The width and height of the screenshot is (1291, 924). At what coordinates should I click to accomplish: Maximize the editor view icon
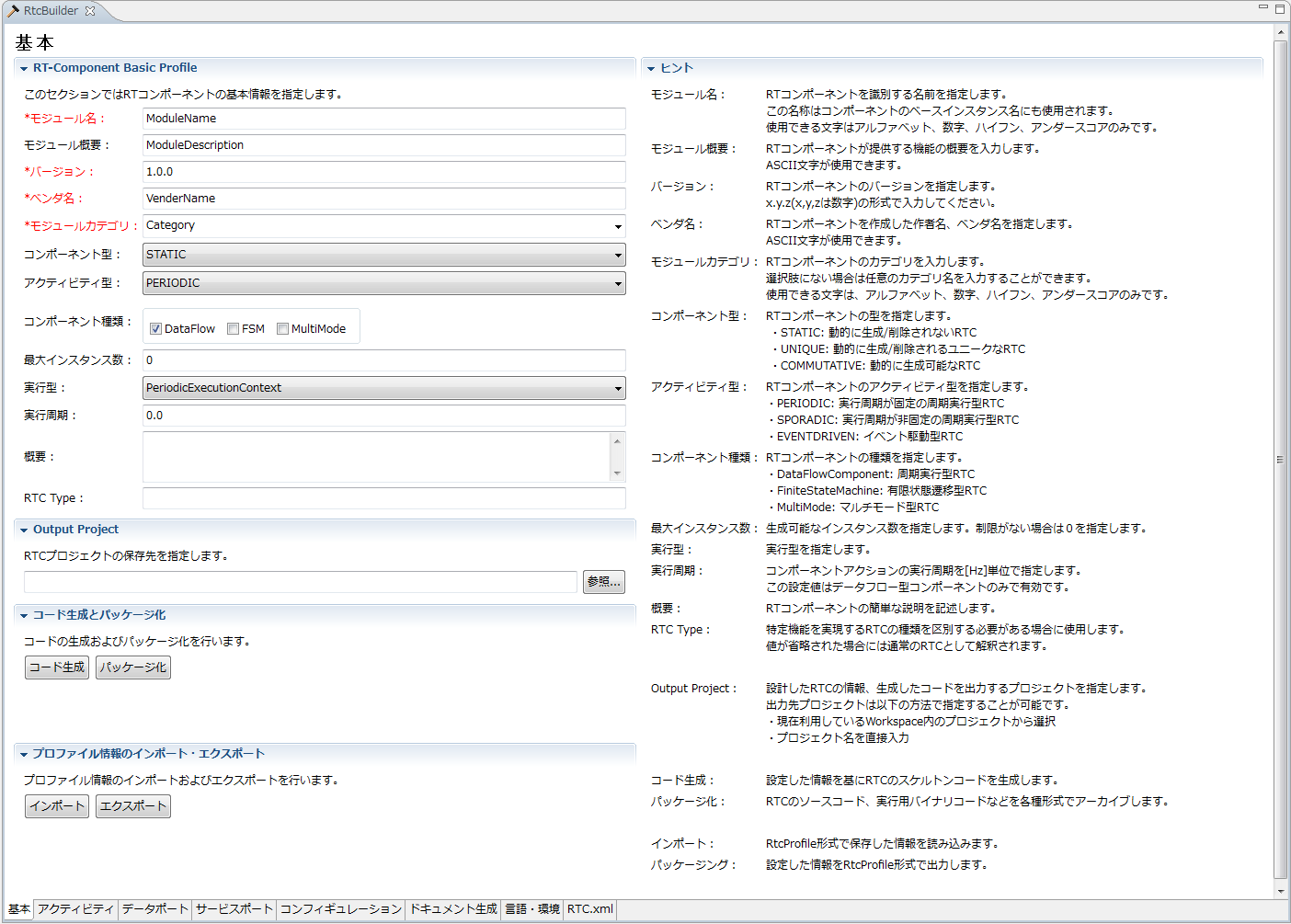(1279, 8)
